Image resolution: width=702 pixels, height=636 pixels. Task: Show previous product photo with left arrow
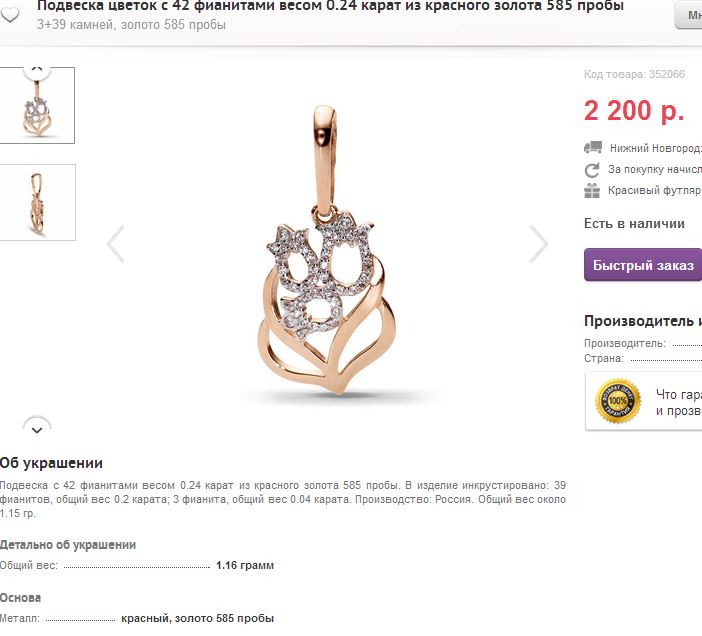click(x=116, y=244)
